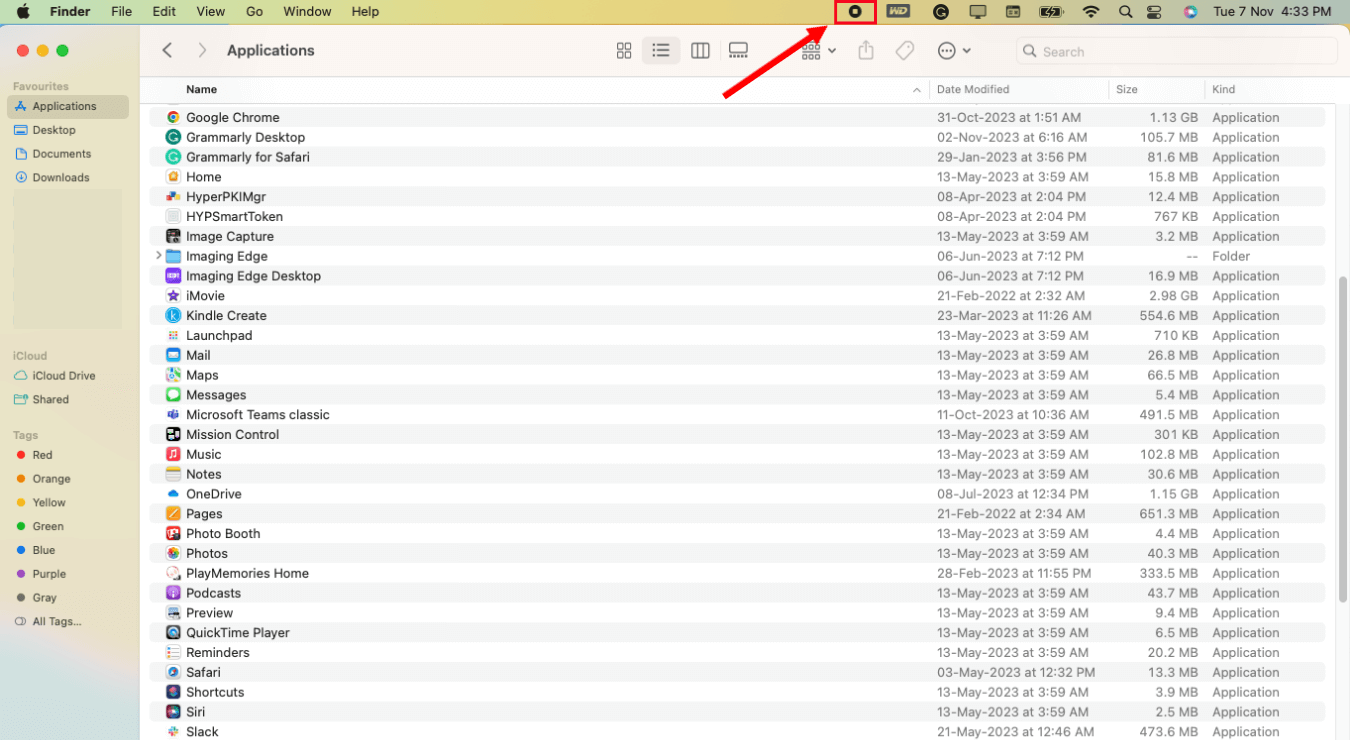Viewport: 1350px width, 740px height.
Task: Toggle sort direction arrow in Name column
Action: point(917,90)
